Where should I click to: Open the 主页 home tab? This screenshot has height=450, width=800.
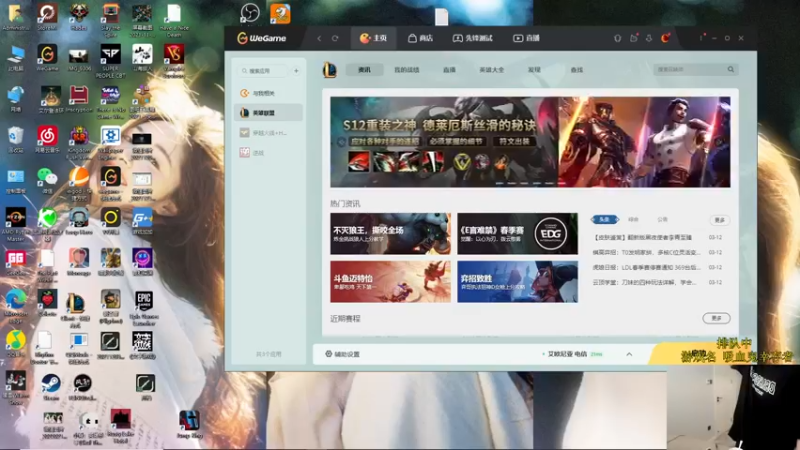373,38
